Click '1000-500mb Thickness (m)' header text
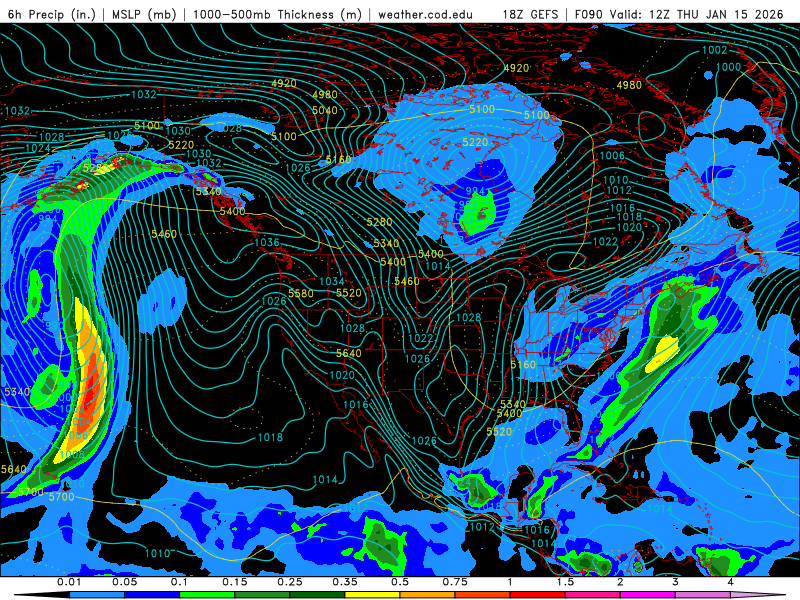The image size is (800, 600). coord(277,14)
